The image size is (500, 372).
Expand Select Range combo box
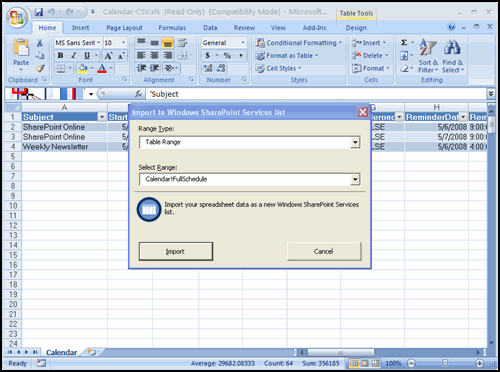(355, 180)
